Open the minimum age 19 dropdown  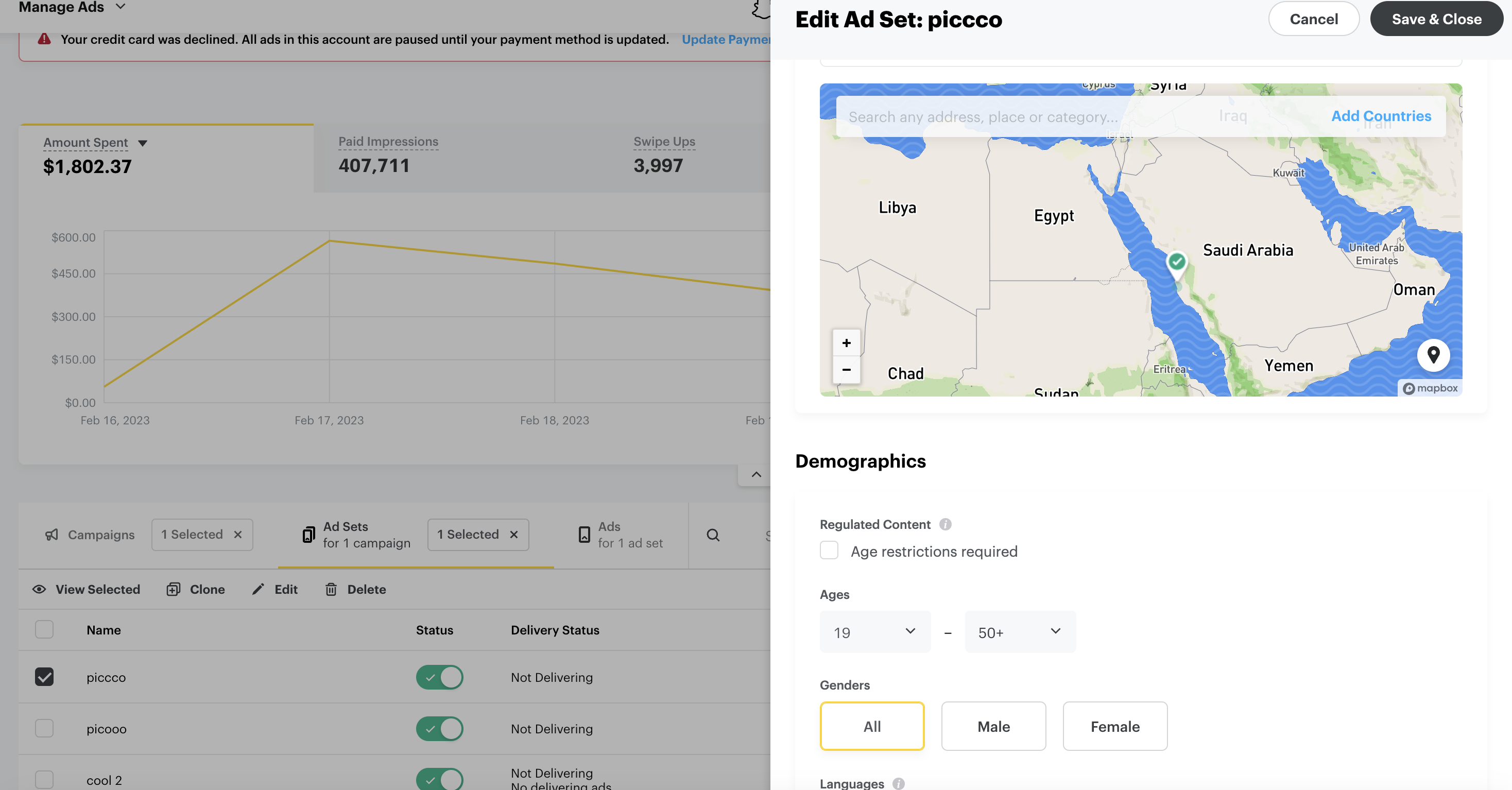point(874,632)
